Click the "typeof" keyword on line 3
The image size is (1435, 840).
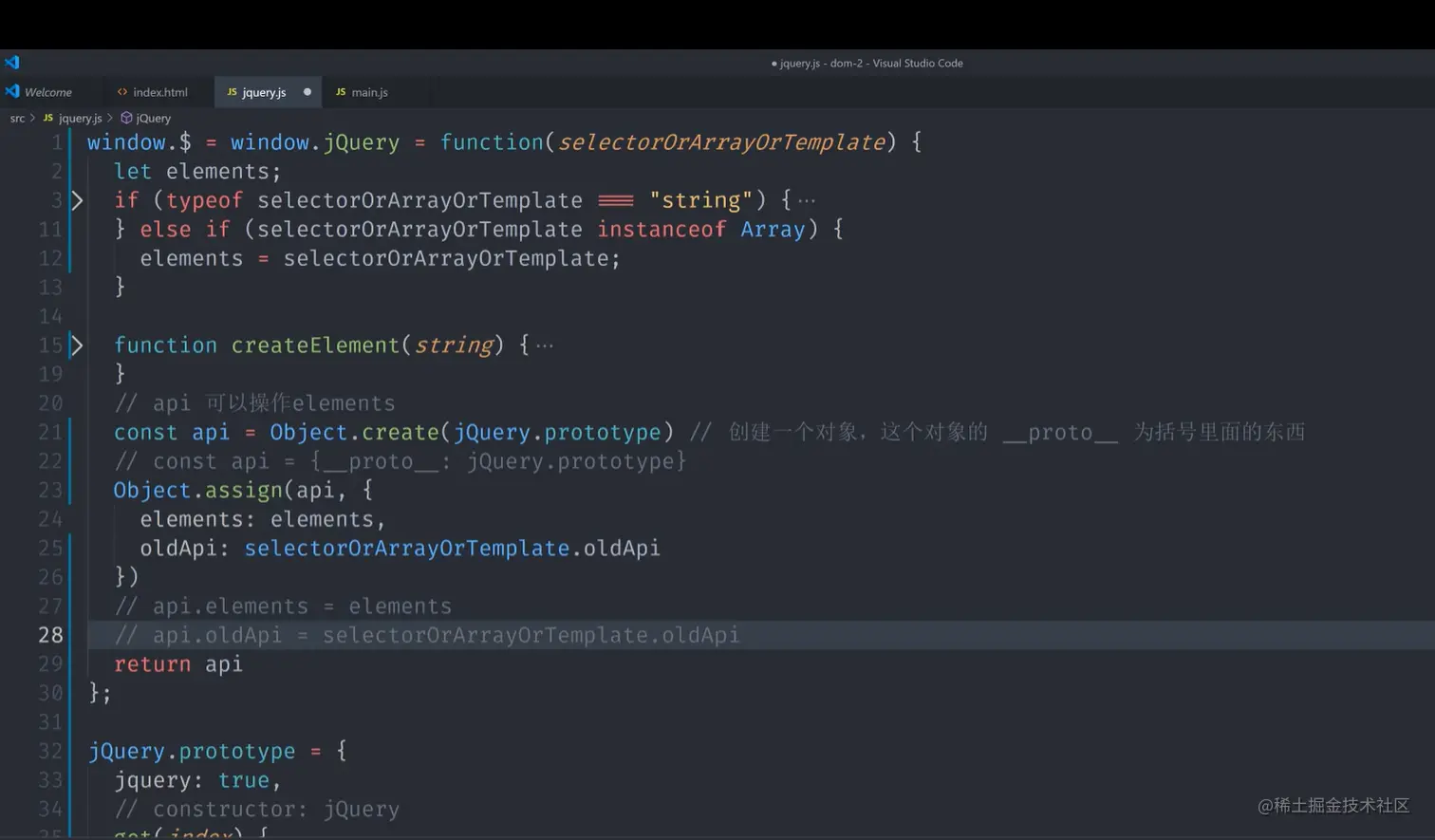tap(204, 200)
